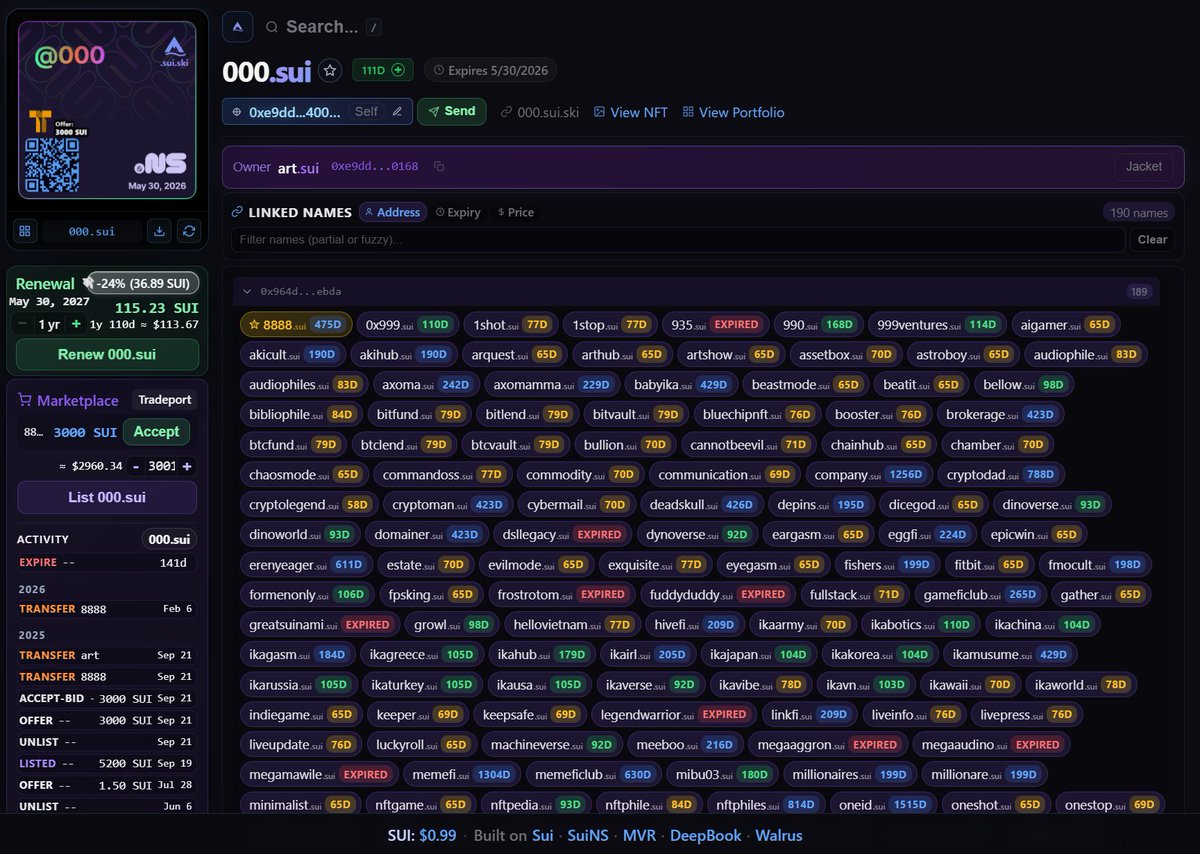Open the QR grid icon under the NFT card
The image size is (1200, 854).
(x=25, y=231)
